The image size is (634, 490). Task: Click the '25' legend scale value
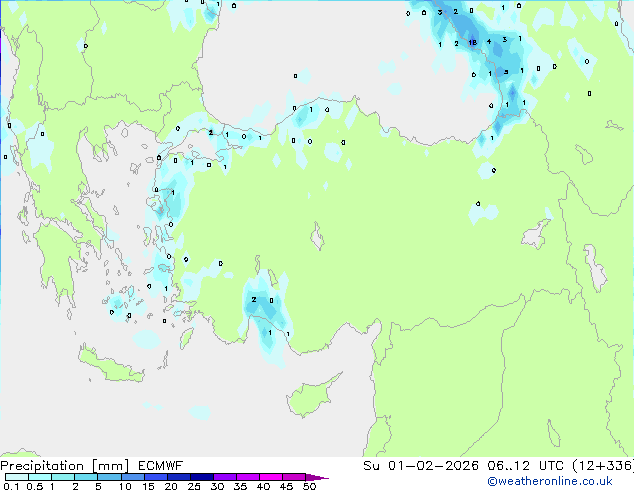[194, 486]
